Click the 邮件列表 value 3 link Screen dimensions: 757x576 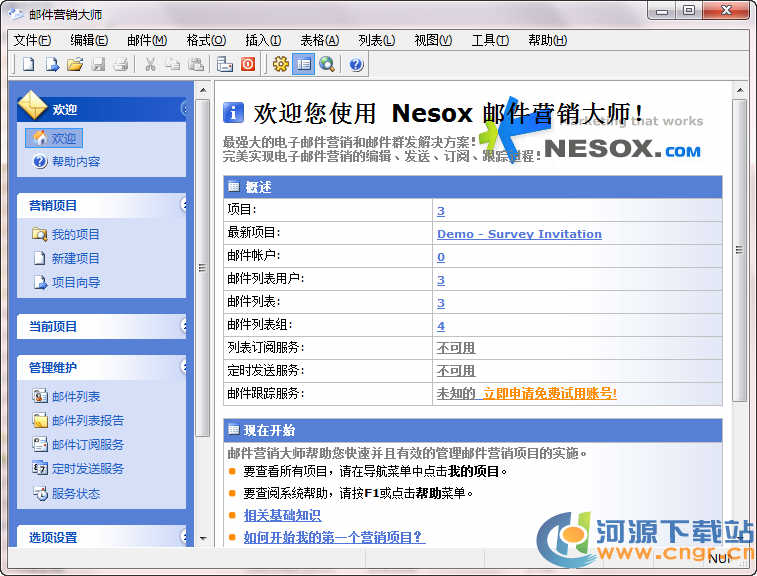(441, 303)
